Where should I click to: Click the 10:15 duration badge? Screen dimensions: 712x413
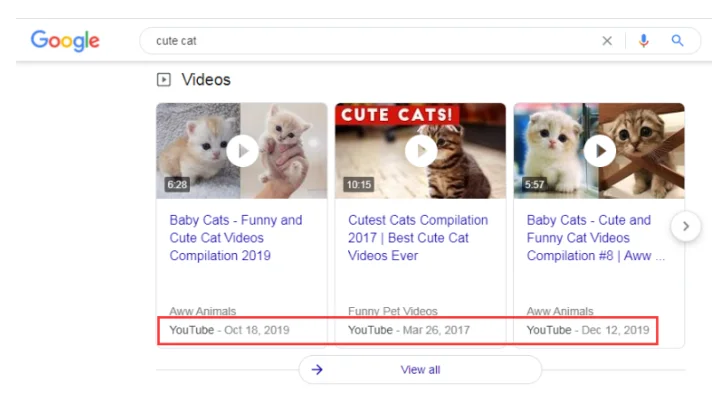point(357,185)
